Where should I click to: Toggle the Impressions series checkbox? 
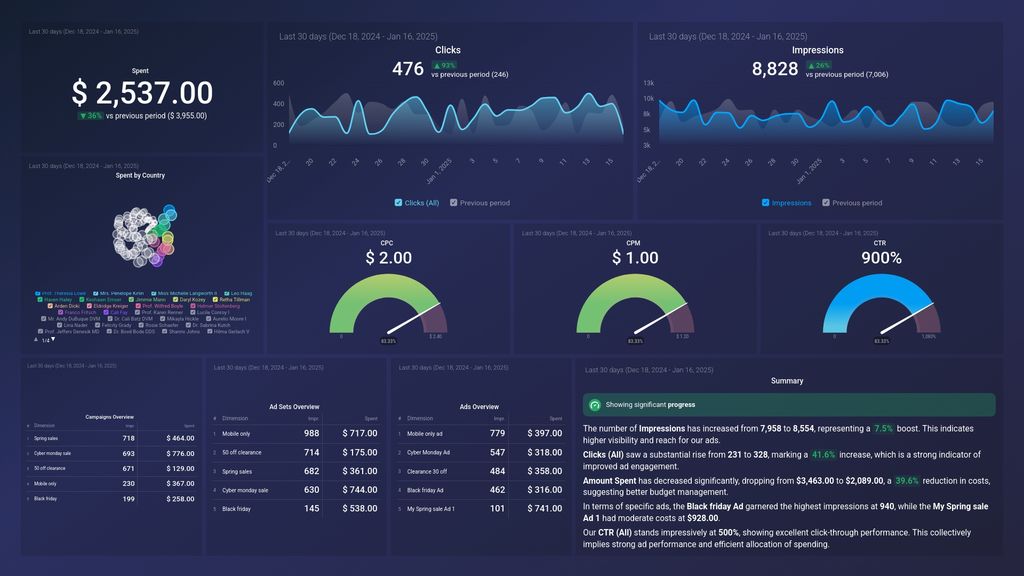point(765,202)
